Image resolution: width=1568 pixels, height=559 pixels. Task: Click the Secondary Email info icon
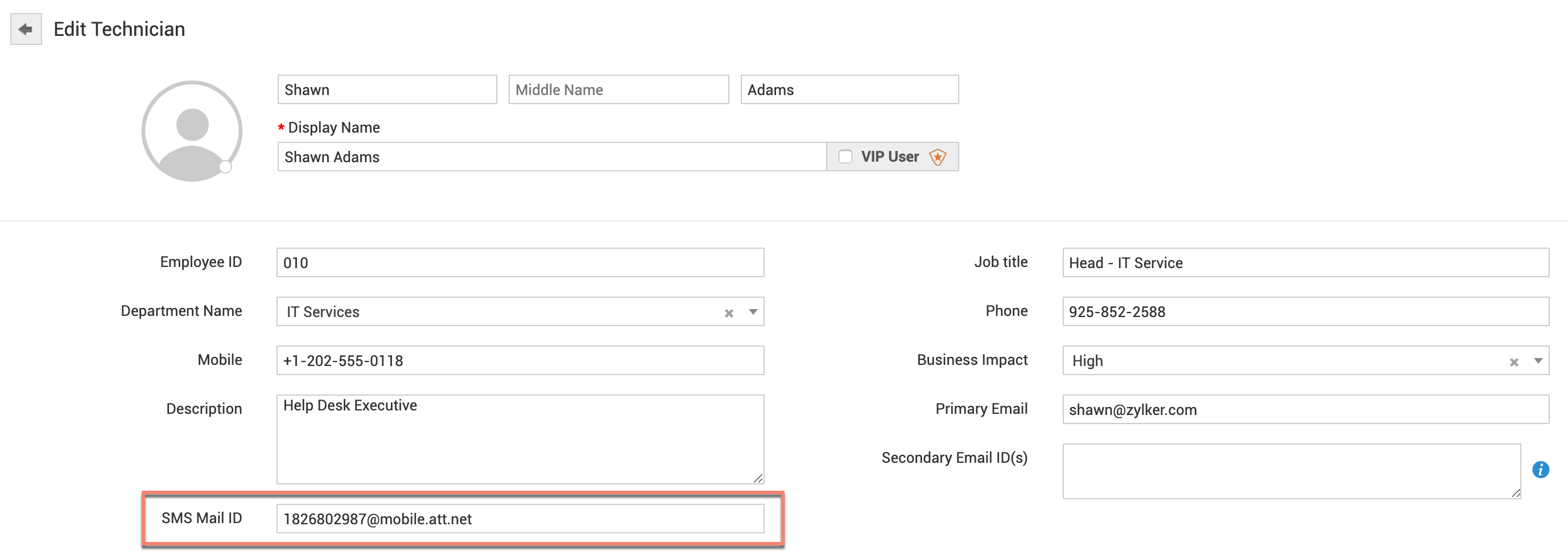[x=1540, y=470]
